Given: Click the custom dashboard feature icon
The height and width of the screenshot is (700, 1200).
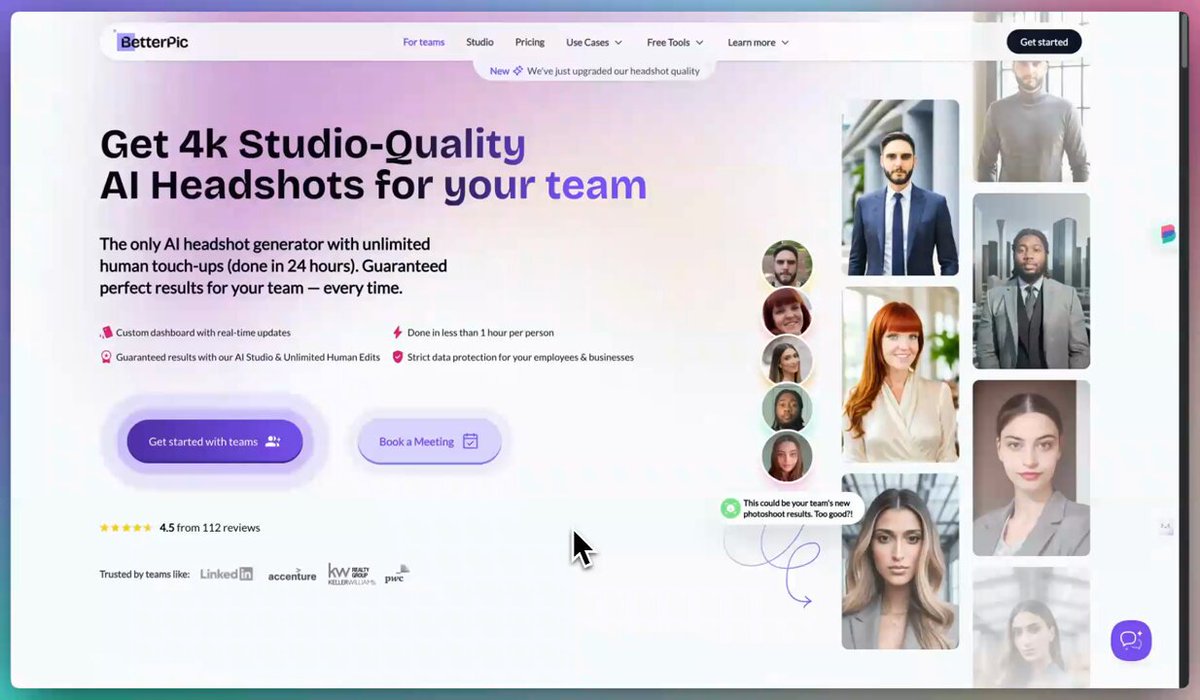Looking at the screenshot, I should [106, 332].
